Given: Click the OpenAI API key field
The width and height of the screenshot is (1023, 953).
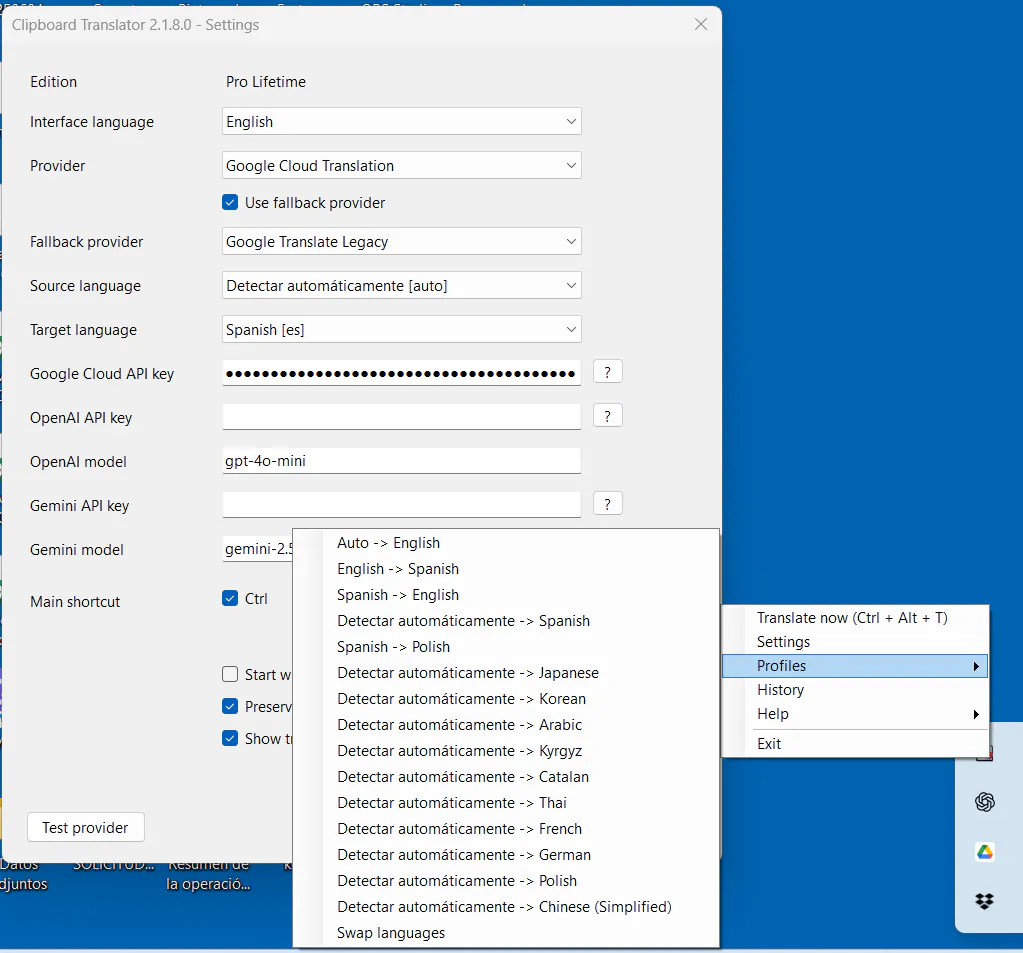Looking at the screenshot, I should (x=401, y=417).
